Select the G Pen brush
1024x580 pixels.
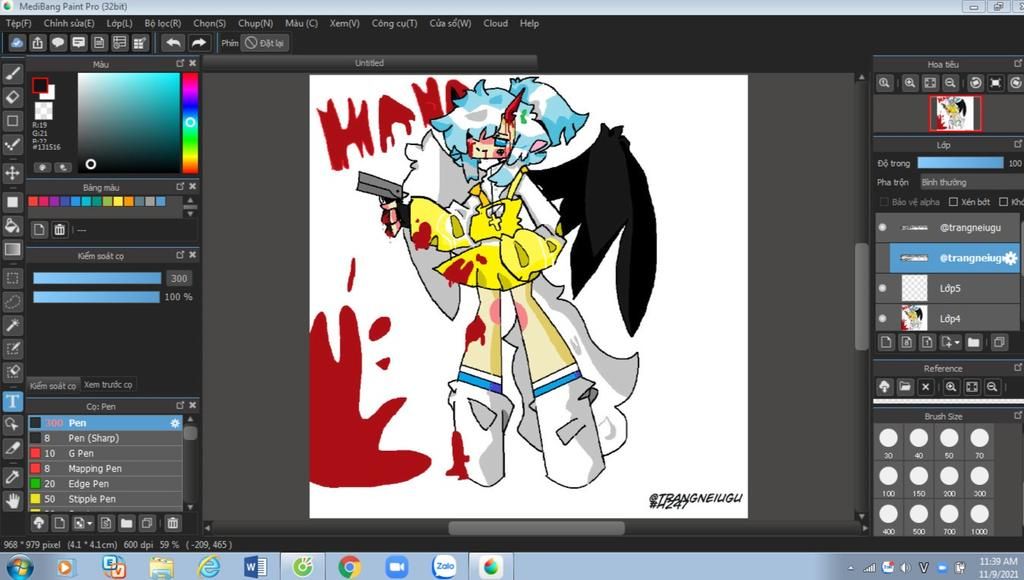(104, 453)
